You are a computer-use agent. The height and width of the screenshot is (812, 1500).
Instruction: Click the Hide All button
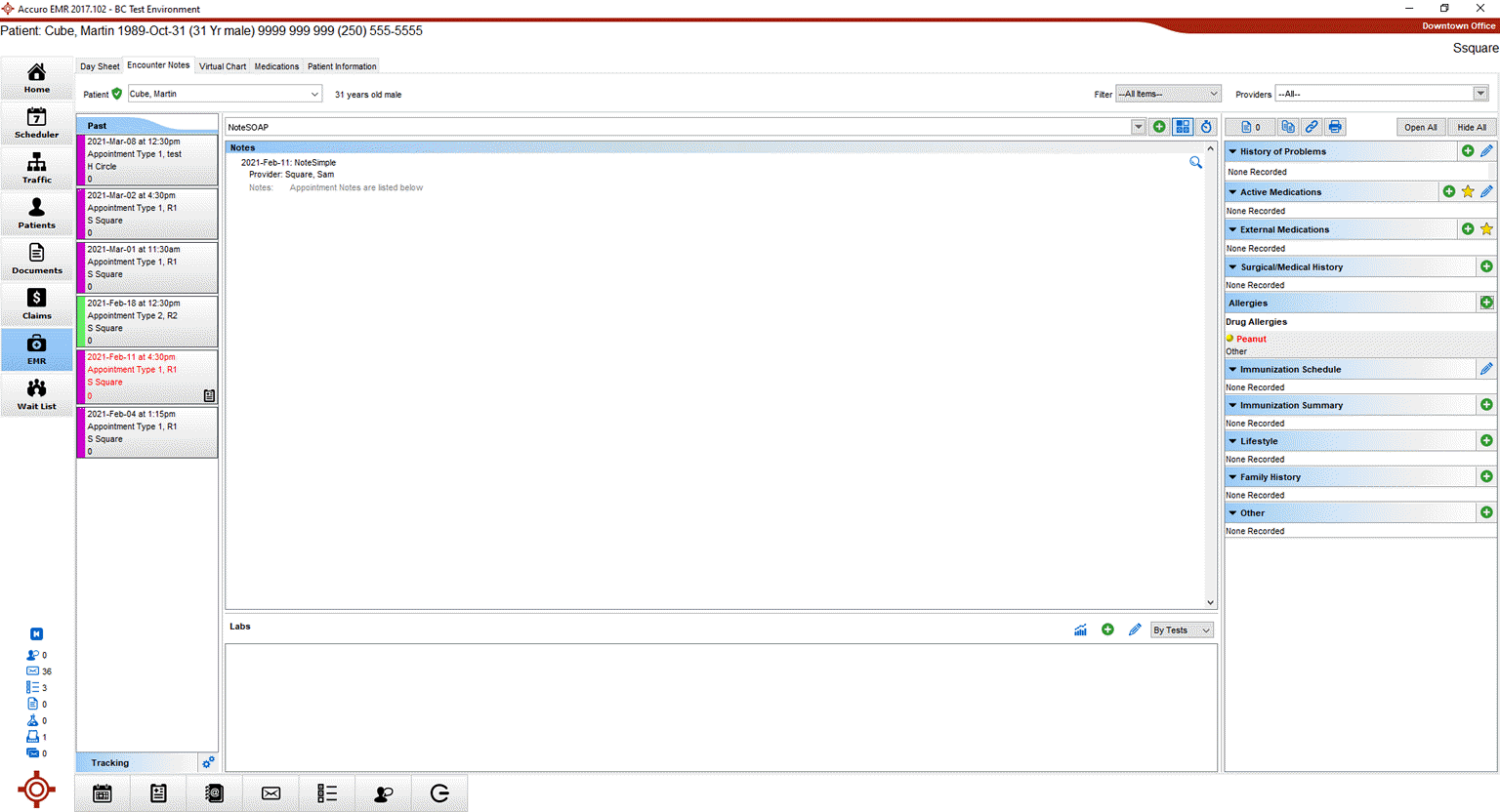[x=1471, y=127]
